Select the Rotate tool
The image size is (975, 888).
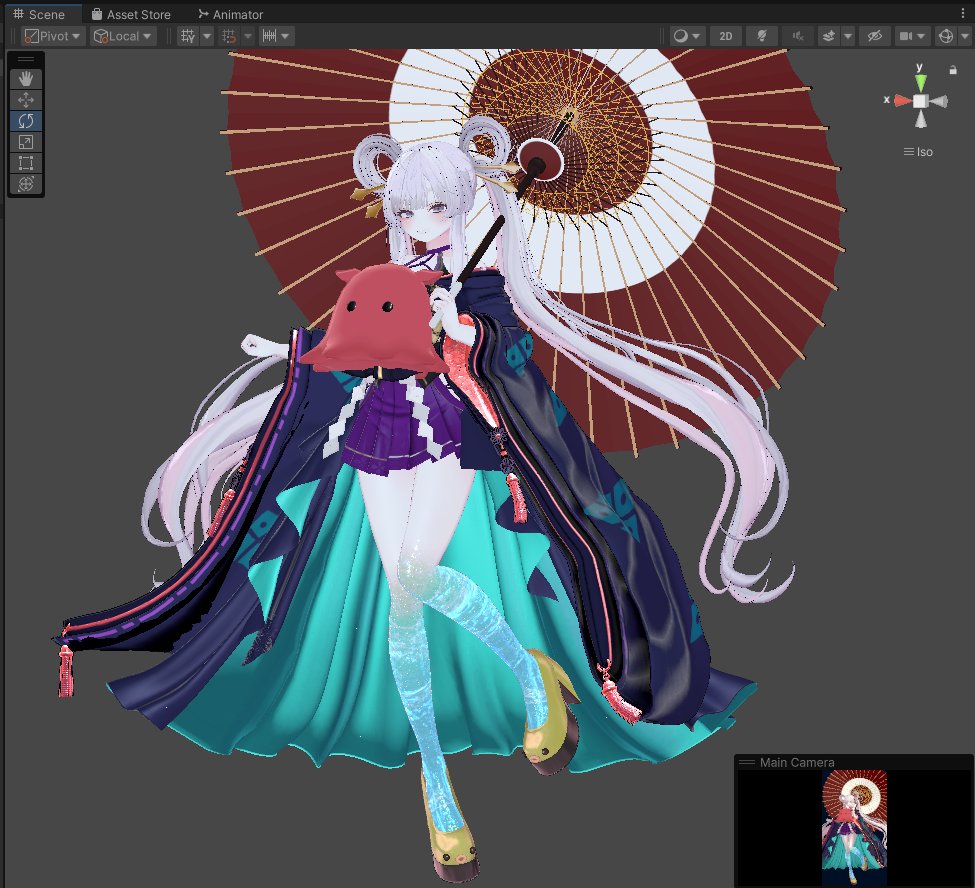[25, 121]
